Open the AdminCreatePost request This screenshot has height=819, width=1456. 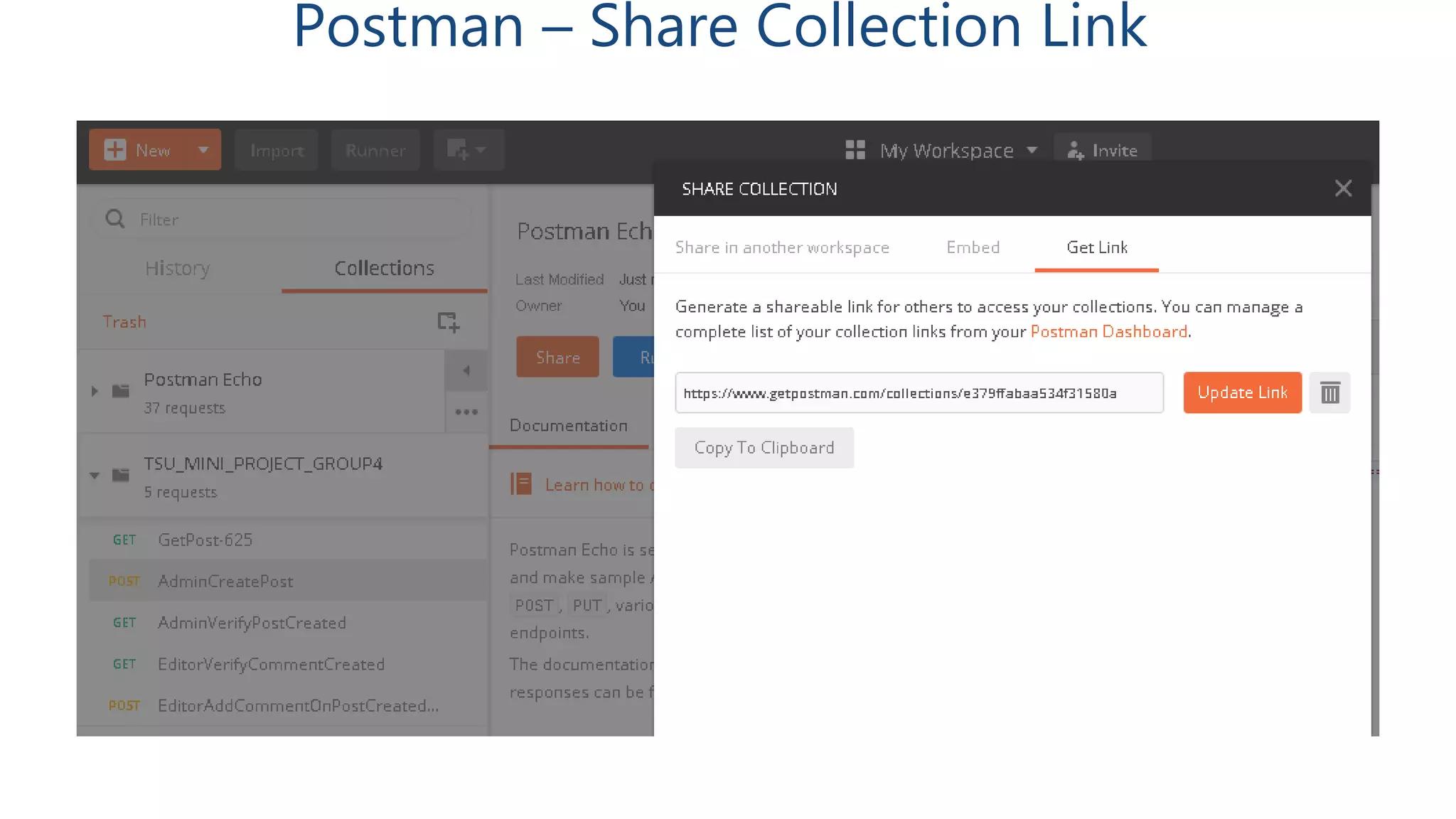pyautogui.click(x=288, y=581)
